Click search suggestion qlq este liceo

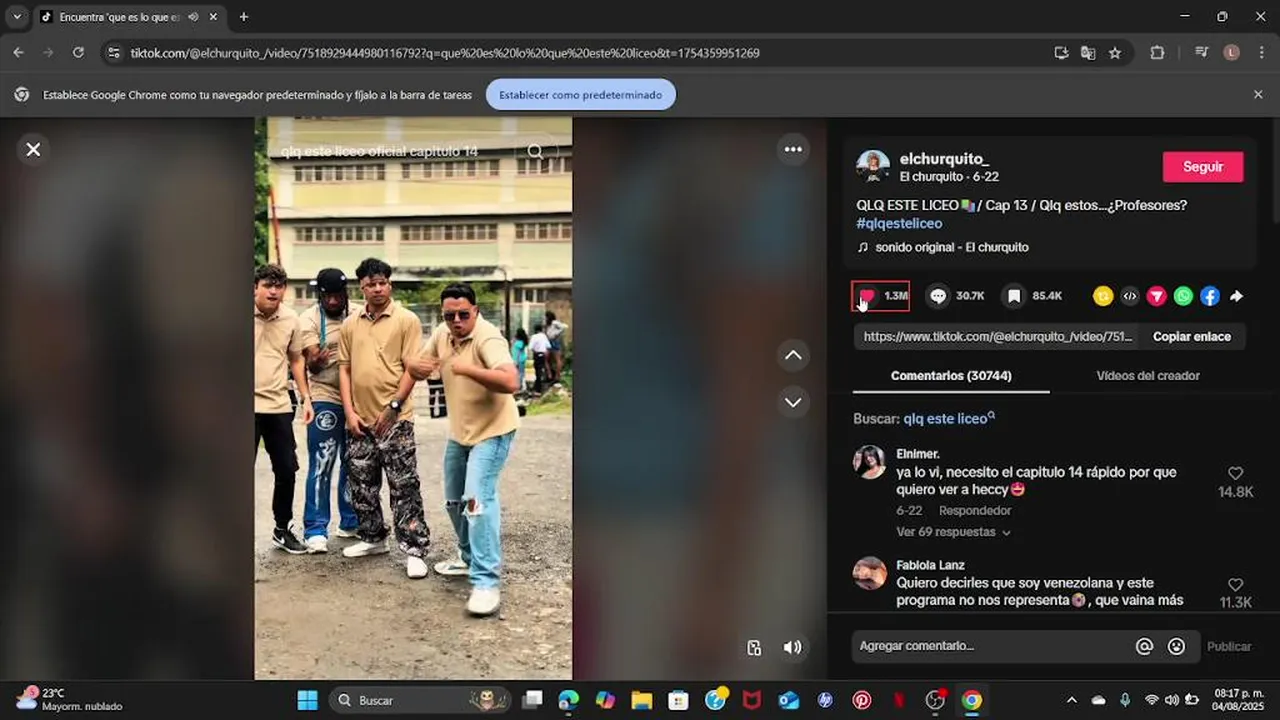click(949, 419)
